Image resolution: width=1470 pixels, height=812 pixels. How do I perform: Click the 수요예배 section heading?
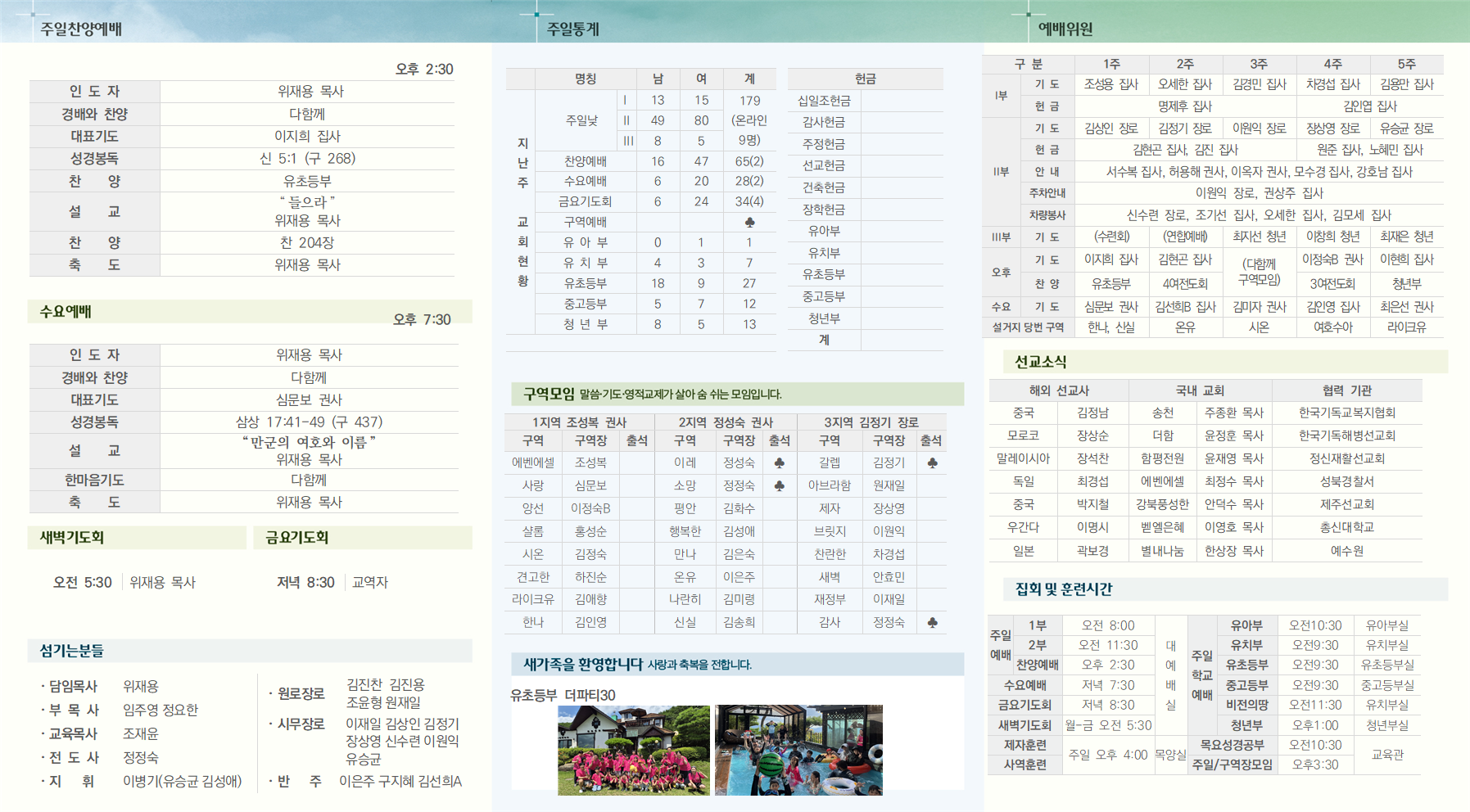(66, 312)
